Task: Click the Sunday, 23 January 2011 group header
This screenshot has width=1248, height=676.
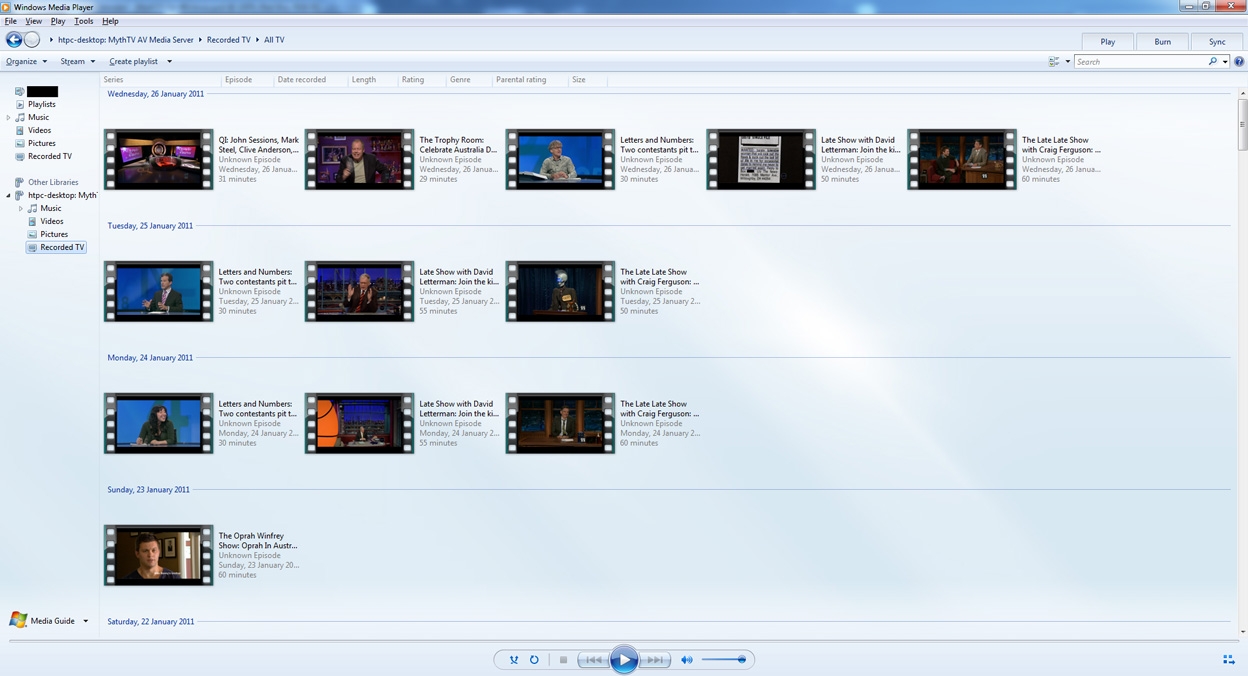Action: click(148, 490)
